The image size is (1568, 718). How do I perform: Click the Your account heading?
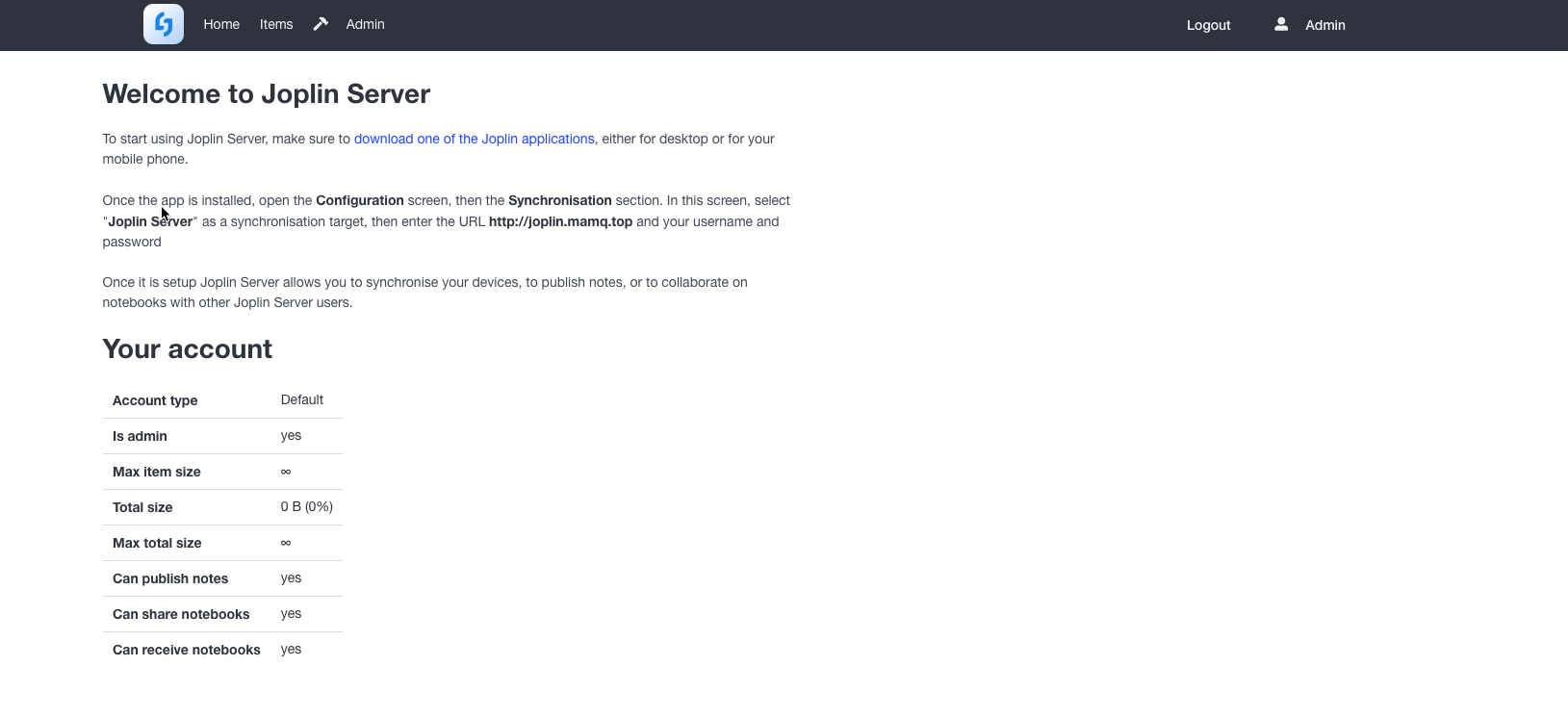tap(188, 348)
